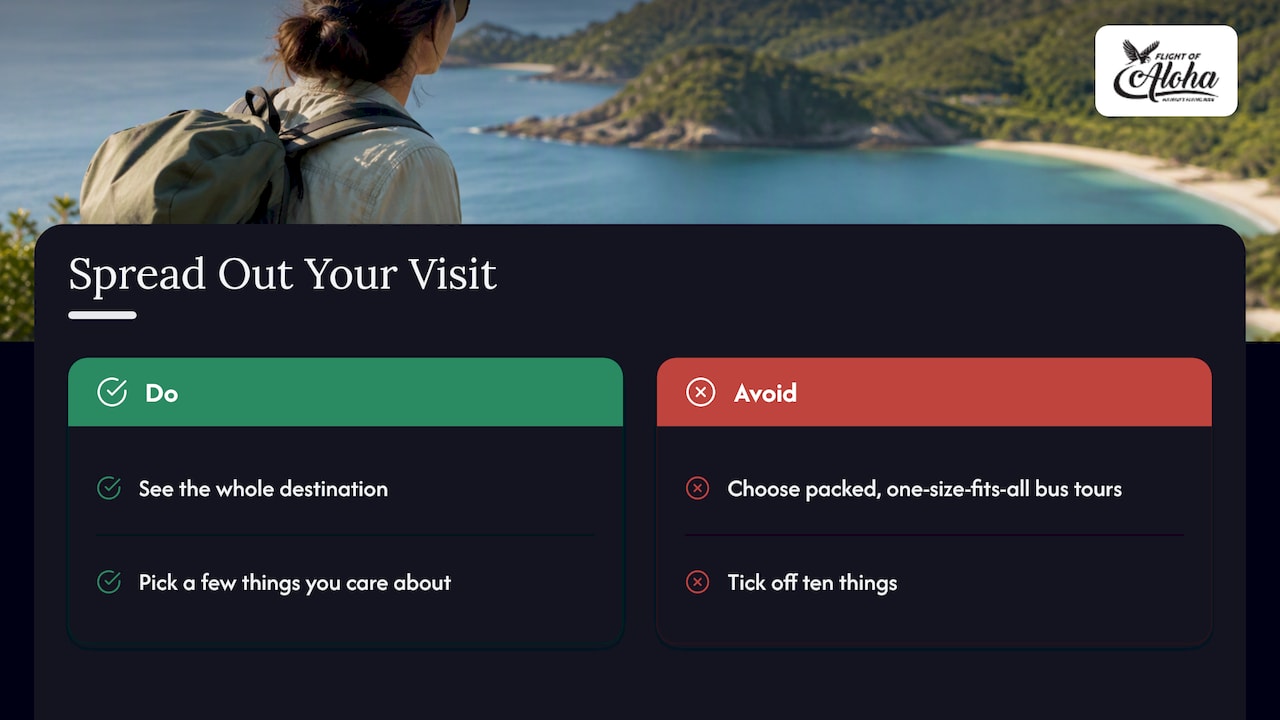Click X icon beside bus tours item
Screen dimensions: 1280x720
pos(698,488)
